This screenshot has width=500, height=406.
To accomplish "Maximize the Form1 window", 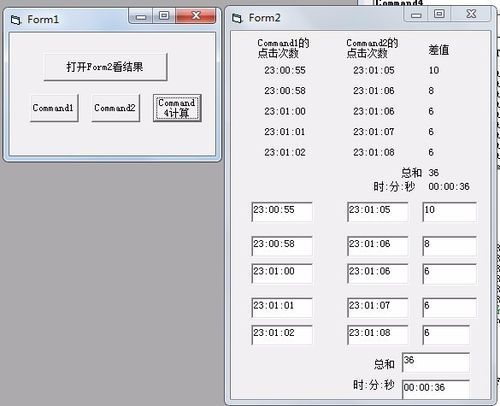I will click(164, 16).
